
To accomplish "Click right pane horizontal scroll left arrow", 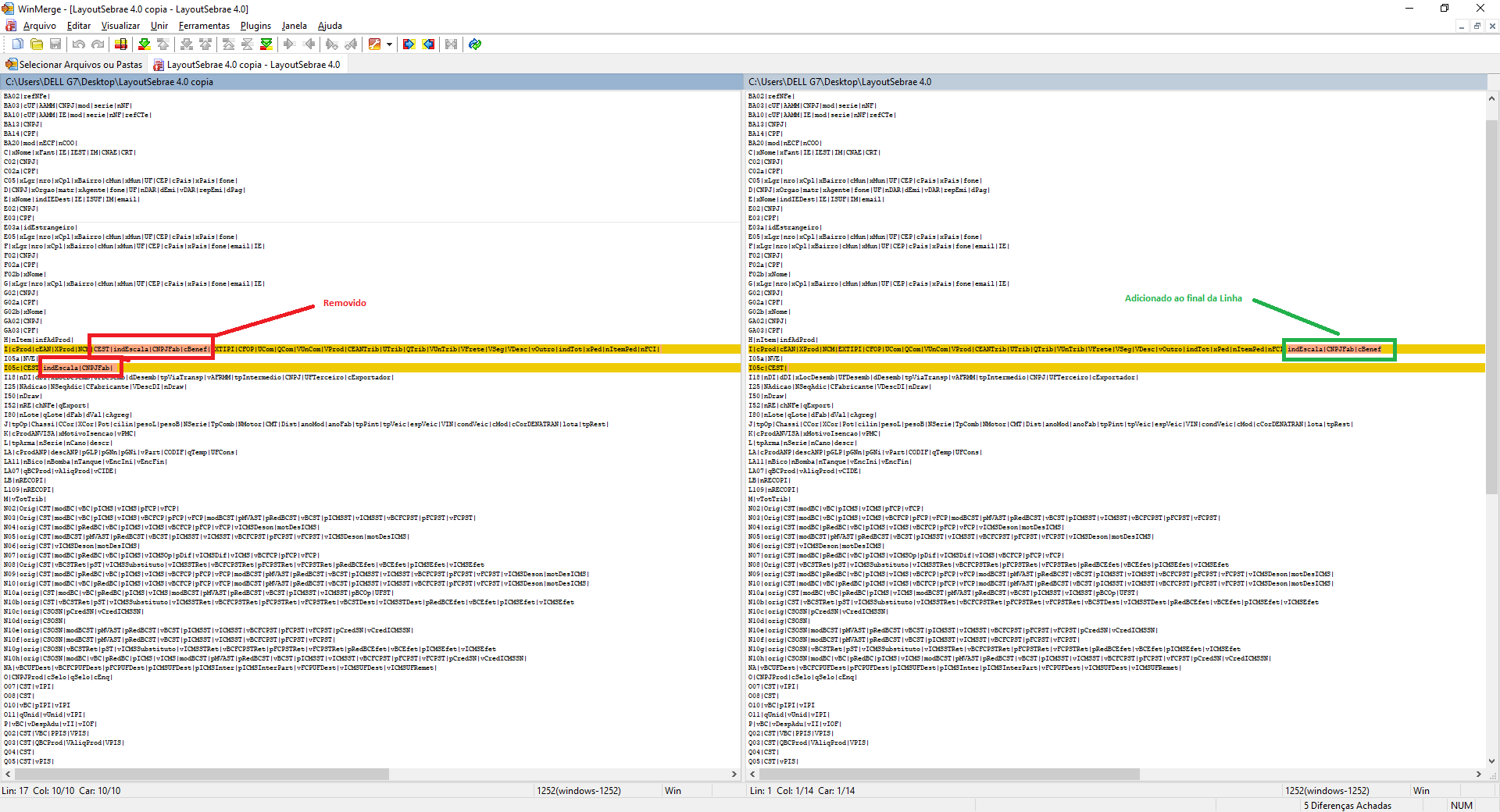I will (752, 774).
